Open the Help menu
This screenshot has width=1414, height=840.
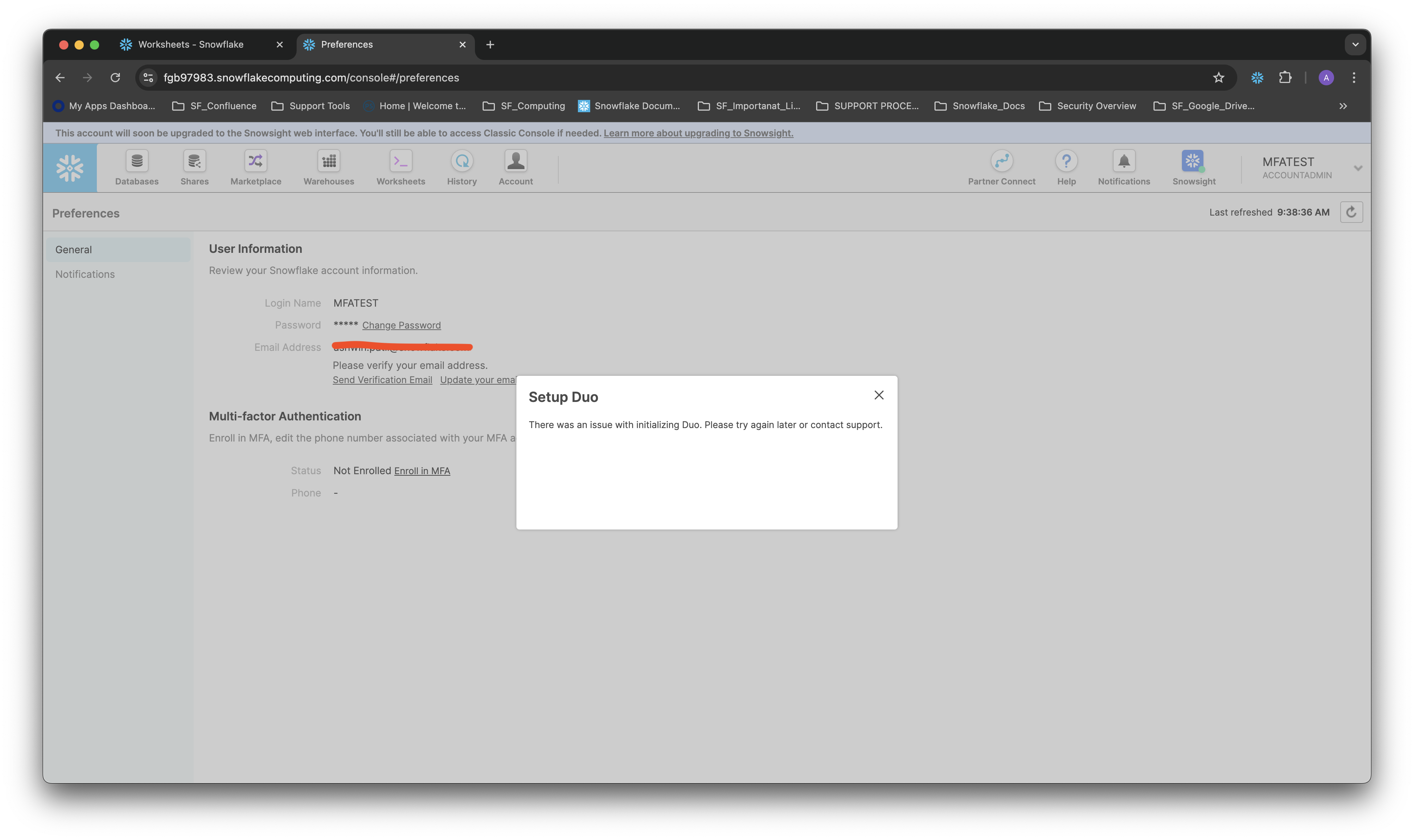(1066, 167)
